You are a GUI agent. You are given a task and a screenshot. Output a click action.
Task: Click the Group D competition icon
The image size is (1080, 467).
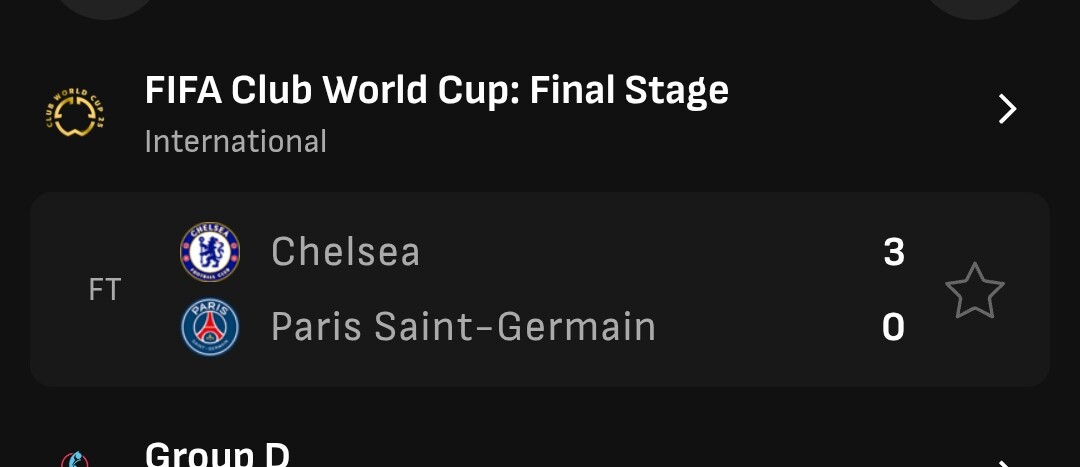coord(75,459)
